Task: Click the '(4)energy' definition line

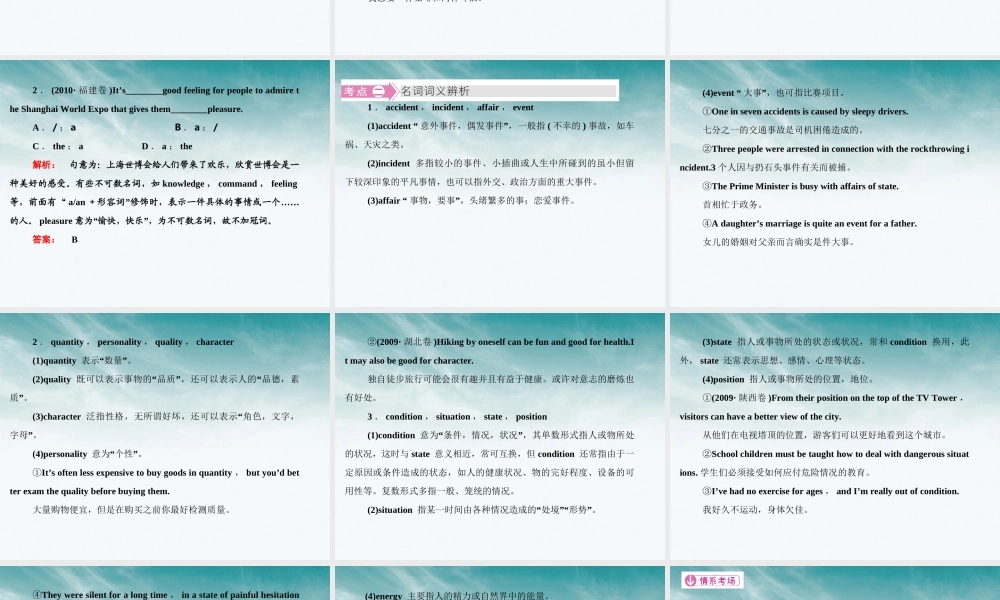Action: point(457,596)
